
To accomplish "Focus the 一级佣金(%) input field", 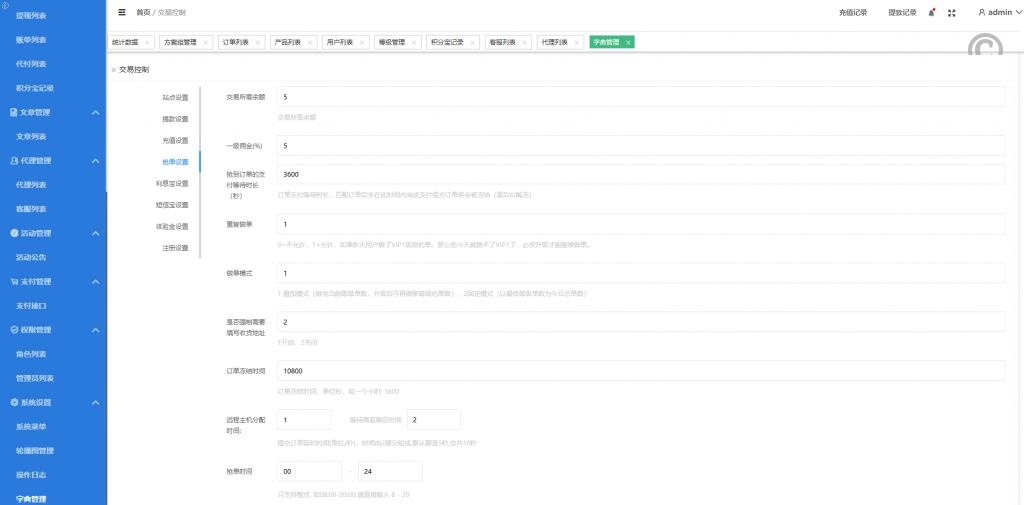I will (641, 146).
